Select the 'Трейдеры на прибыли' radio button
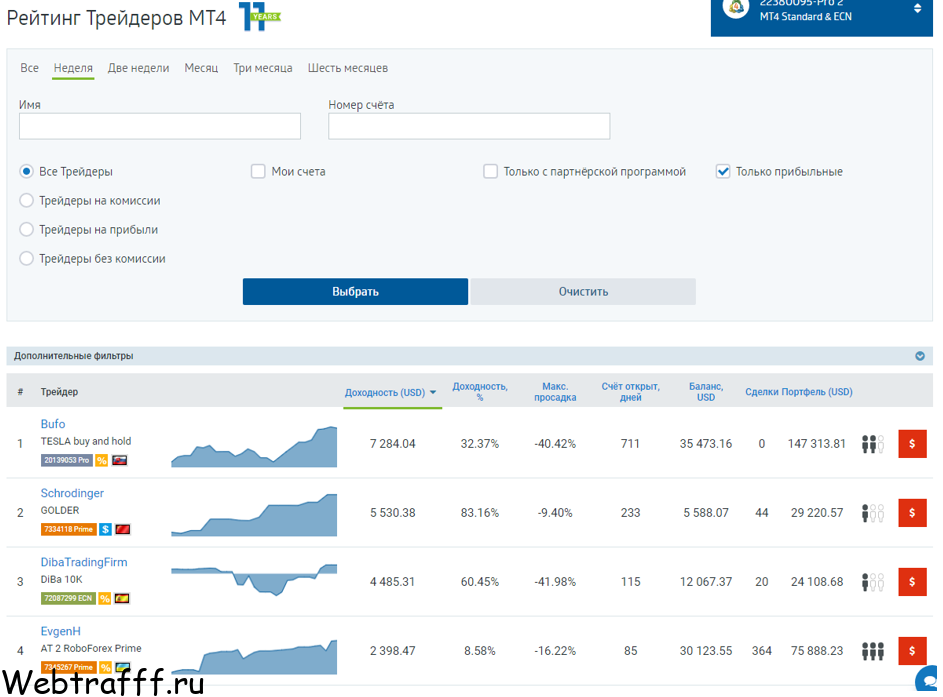Viewport: 943px width, 697px height. [26, 229]
